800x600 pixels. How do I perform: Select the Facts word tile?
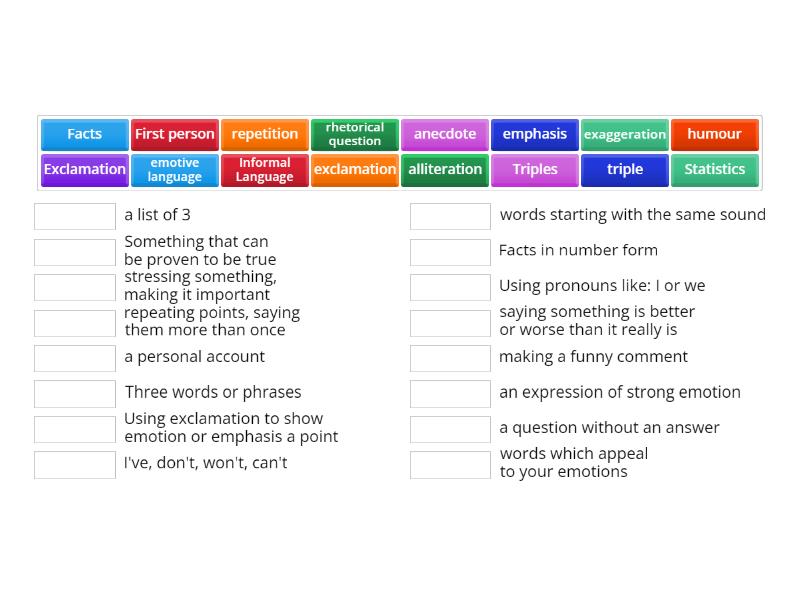coord(84,134)
